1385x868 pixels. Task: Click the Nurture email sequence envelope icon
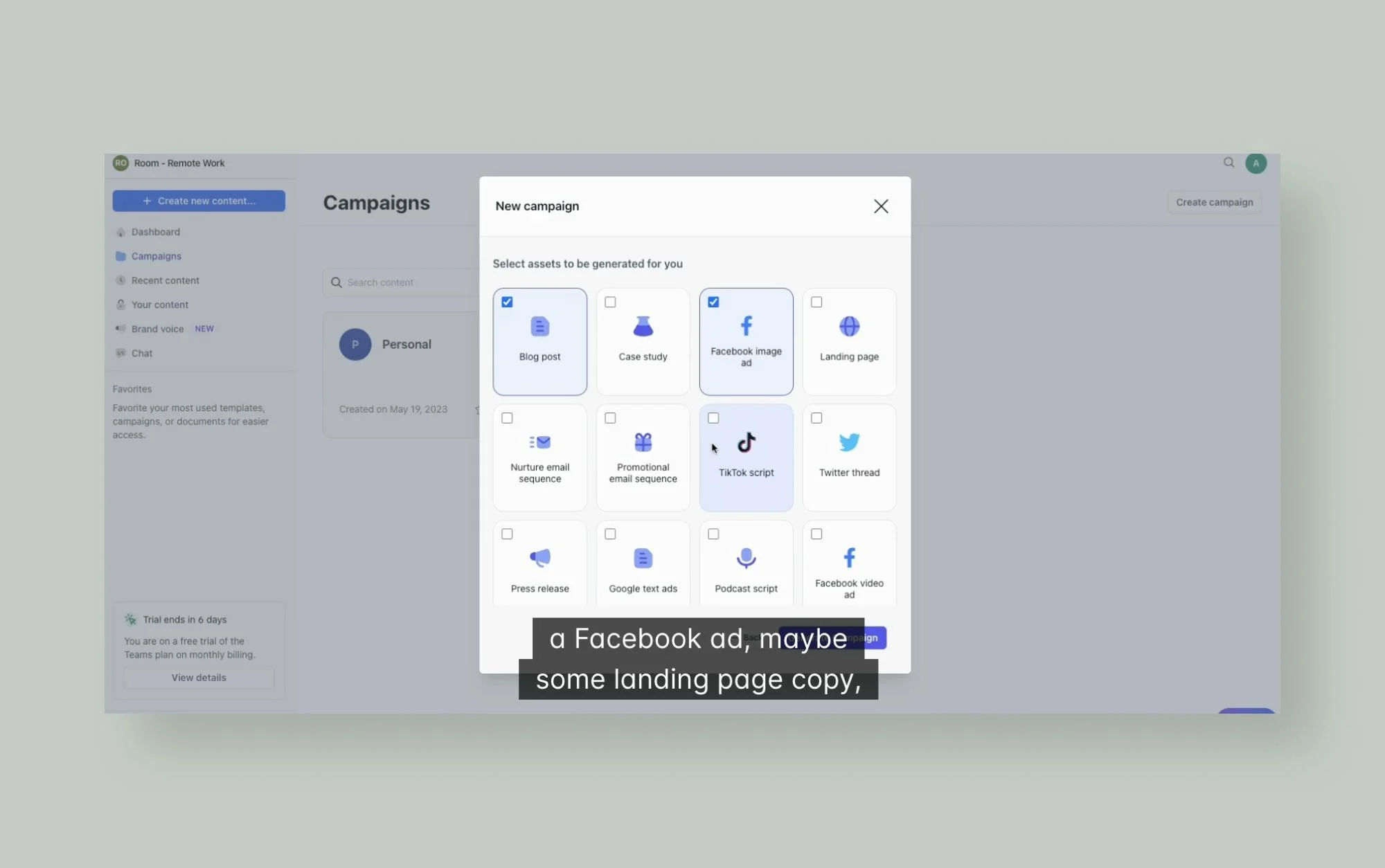click(x=539, y=442)
